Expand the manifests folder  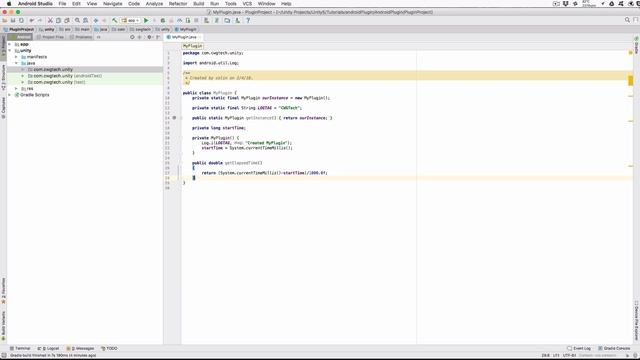pyautogui.click(x=16, y=57)
